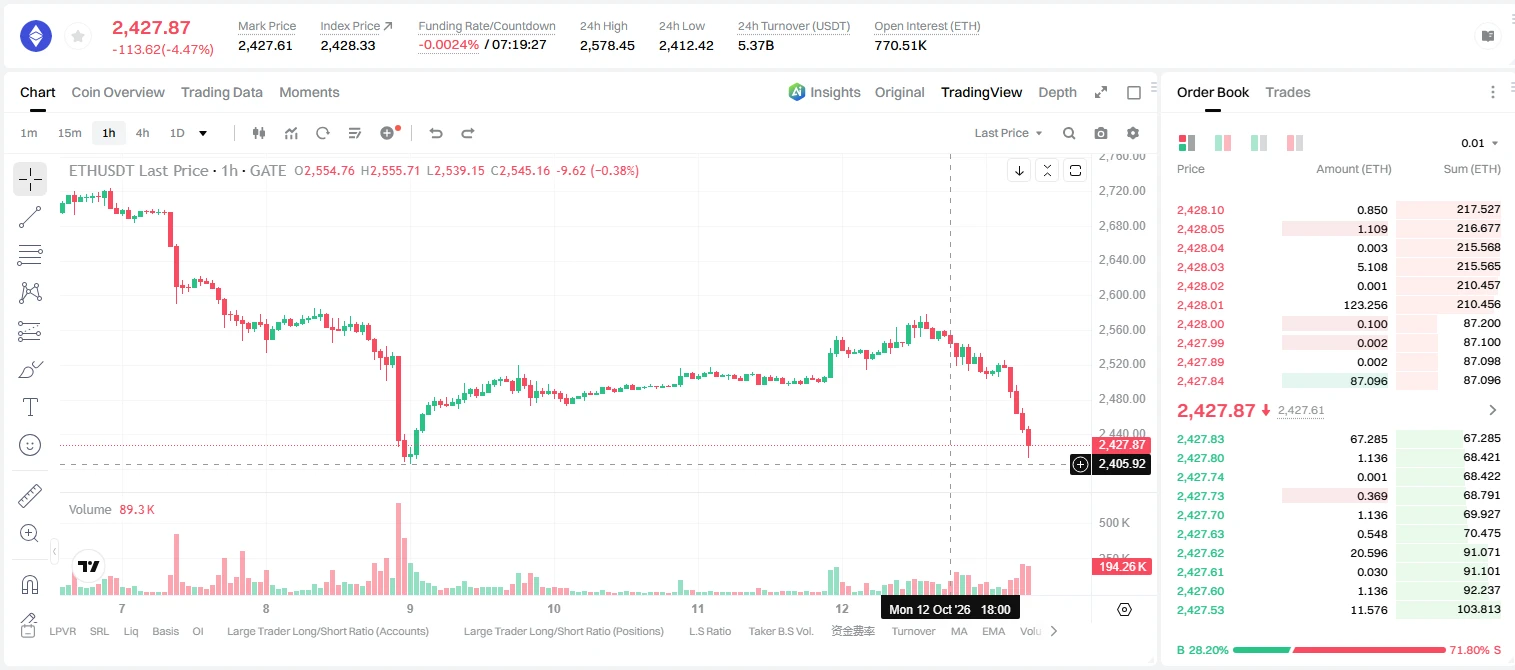
Task: Select the 2,428.01 ask order row
Action: (x=1339, y=305)
